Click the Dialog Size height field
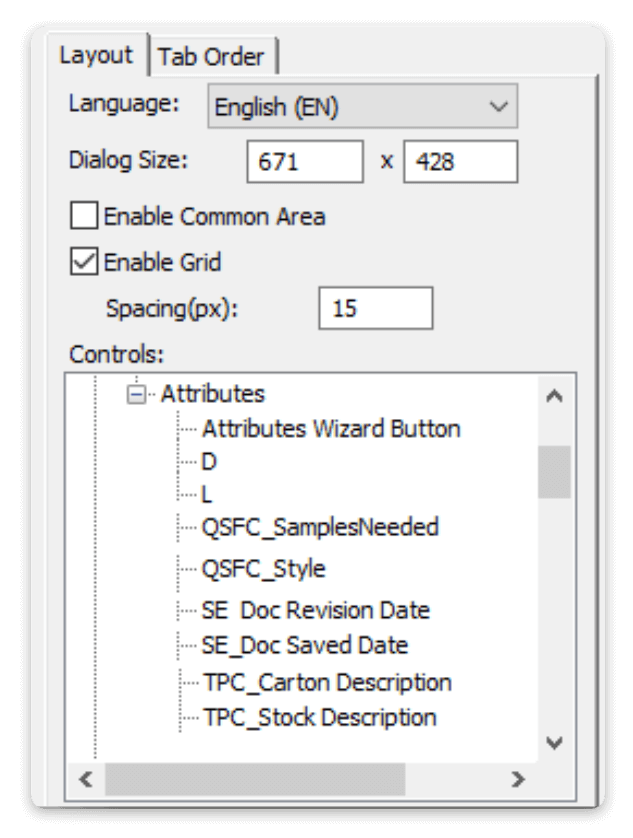The image size is (633, 838). pyautogui.click(x=460, y=162)
